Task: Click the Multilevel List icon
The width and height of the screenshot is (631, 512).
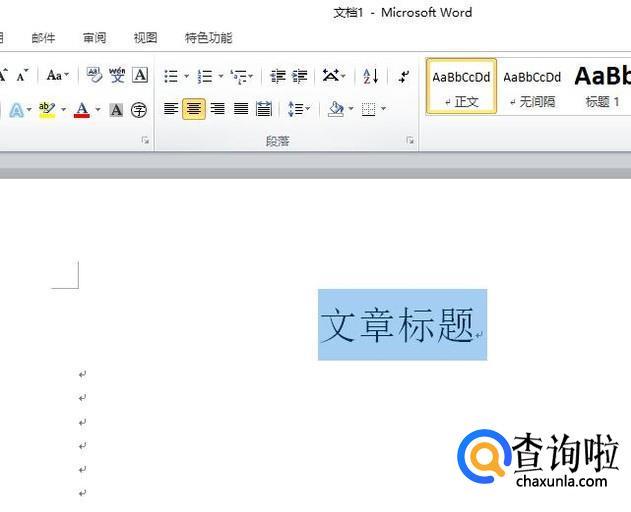Action: point(239,76)
